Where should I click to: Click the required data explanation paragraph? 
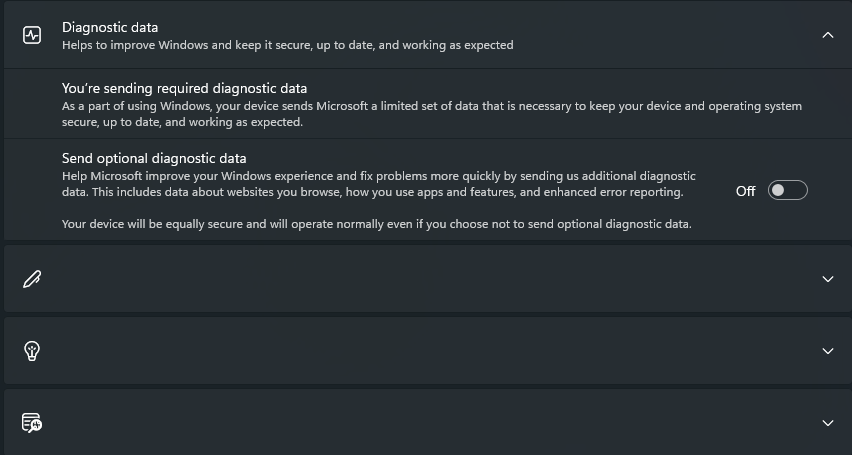pos(432,114)
